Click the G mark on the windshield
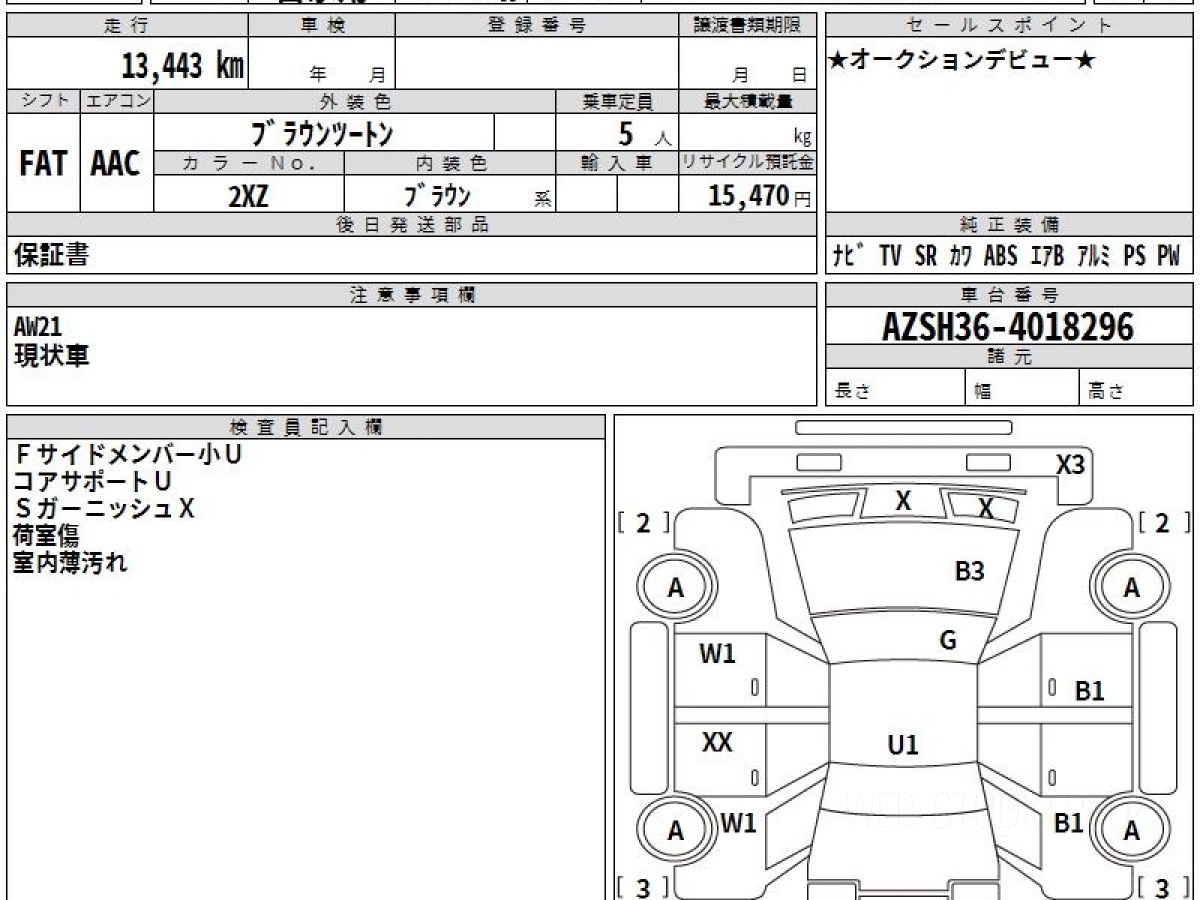Screen dimensions: 1200x900 [x=948, y=641]
